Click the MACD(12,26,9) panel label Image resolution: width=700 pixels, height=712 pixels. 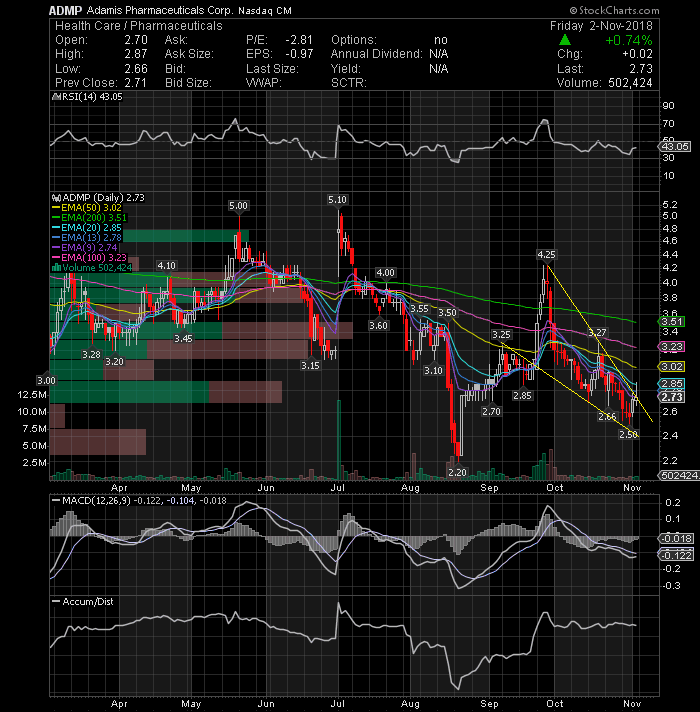pyautogui.click(x=96, y=501)
